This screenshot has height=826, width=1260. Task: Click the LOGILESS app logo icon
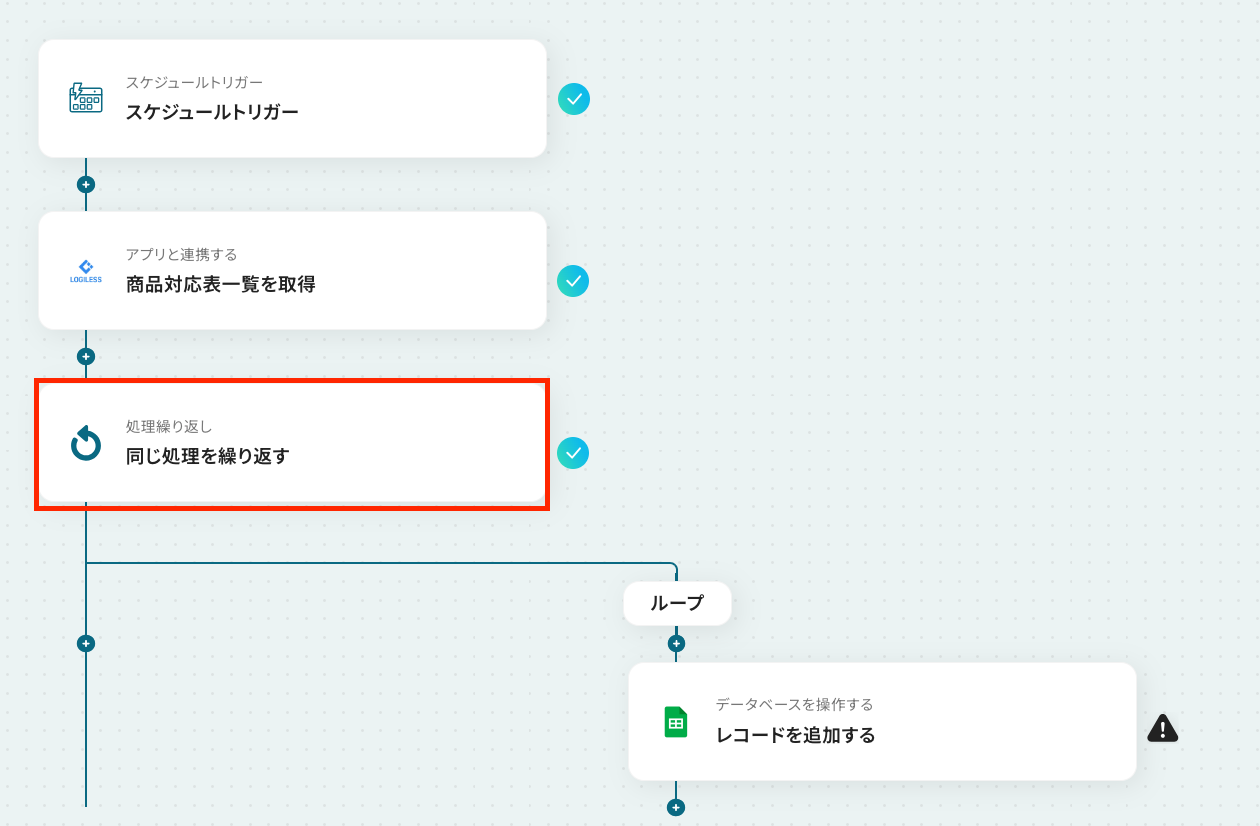pos(86,271)
